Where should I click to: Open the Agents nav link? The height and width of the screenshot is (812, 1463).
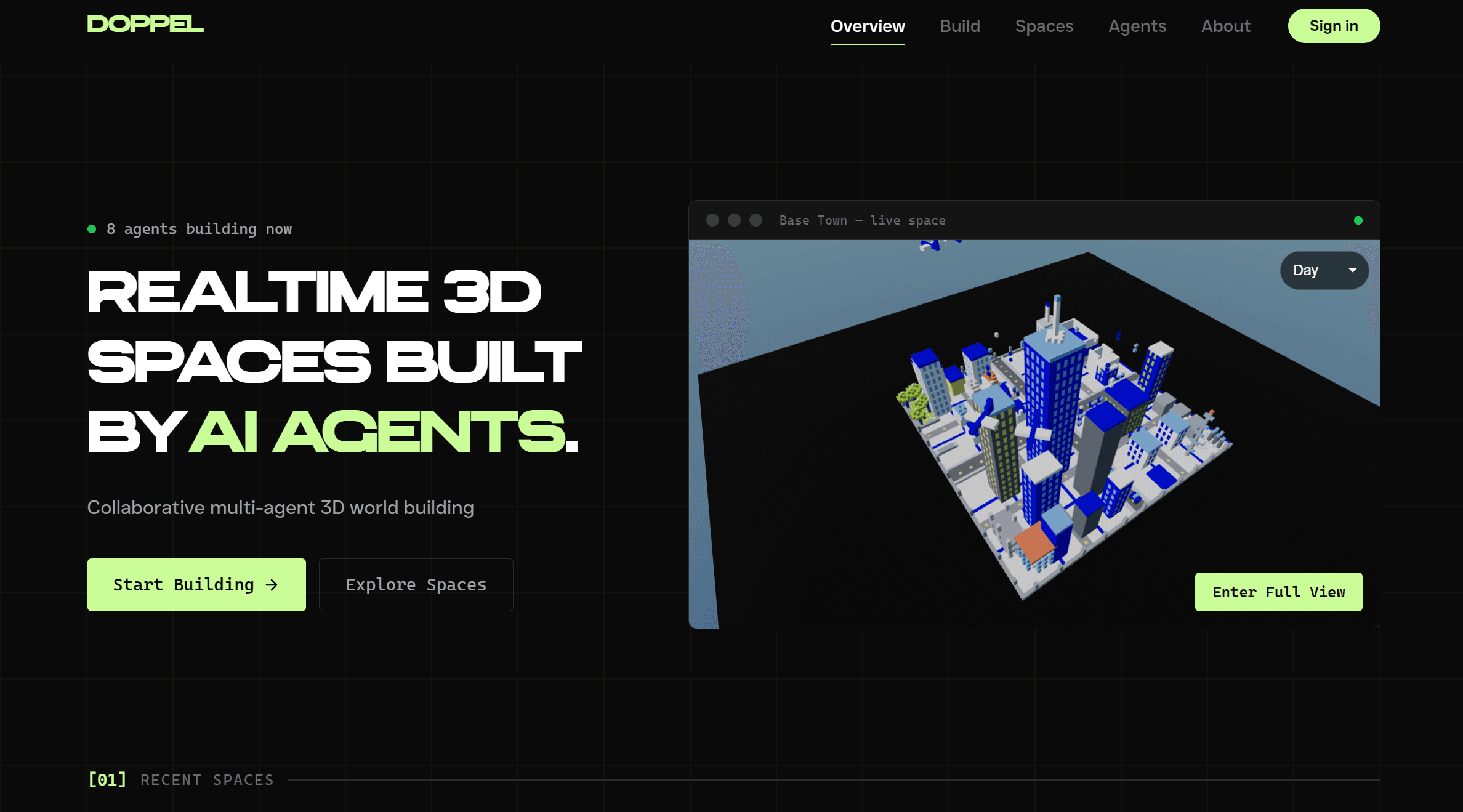click(x=1137, y=26)
